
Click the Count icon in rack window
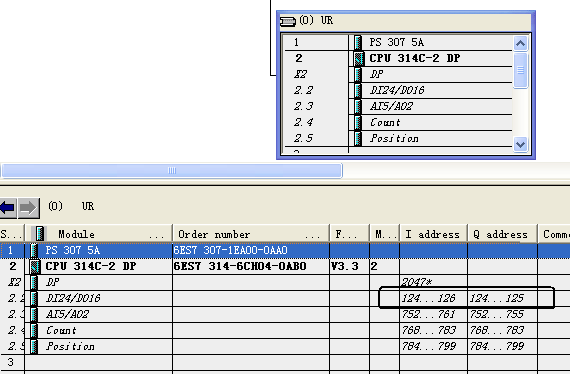pyautogui.click(x=358, y=122)
